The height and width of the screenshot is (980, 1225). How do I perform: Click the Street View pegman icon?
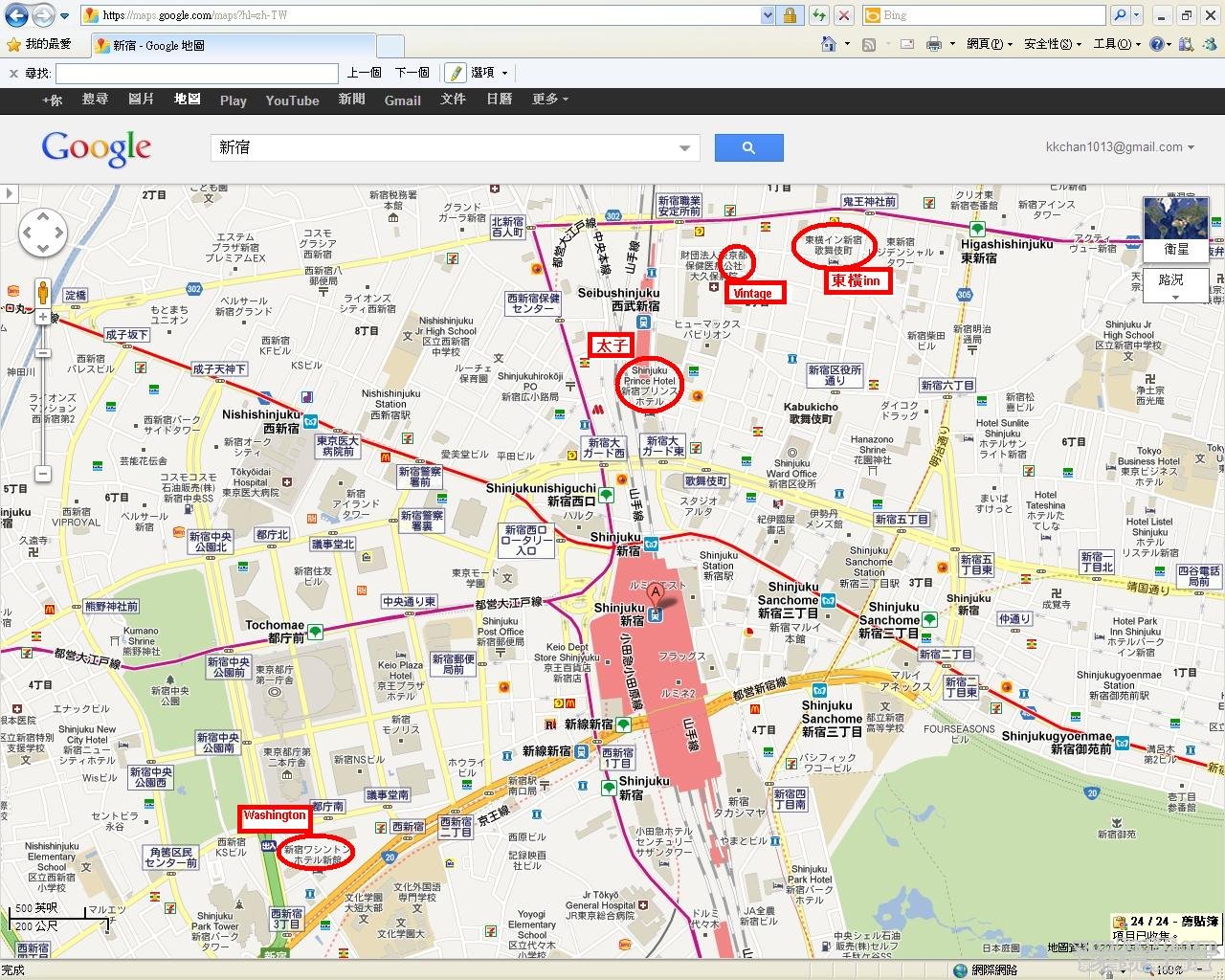point(43,291)
